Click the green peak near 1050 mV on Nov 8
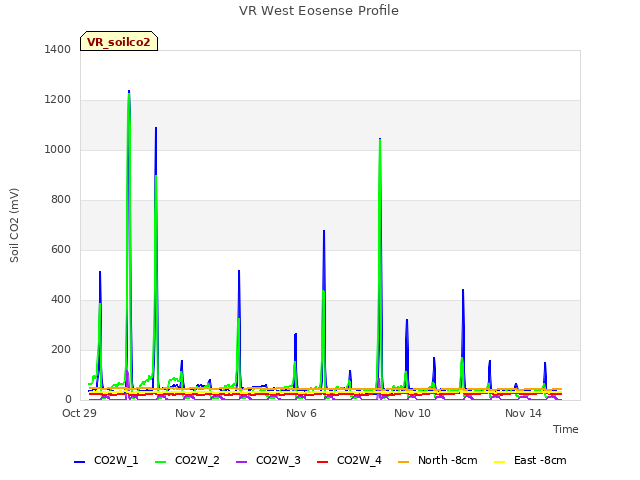Viewport: 640px width, 480px height. [x=380, y=140]
